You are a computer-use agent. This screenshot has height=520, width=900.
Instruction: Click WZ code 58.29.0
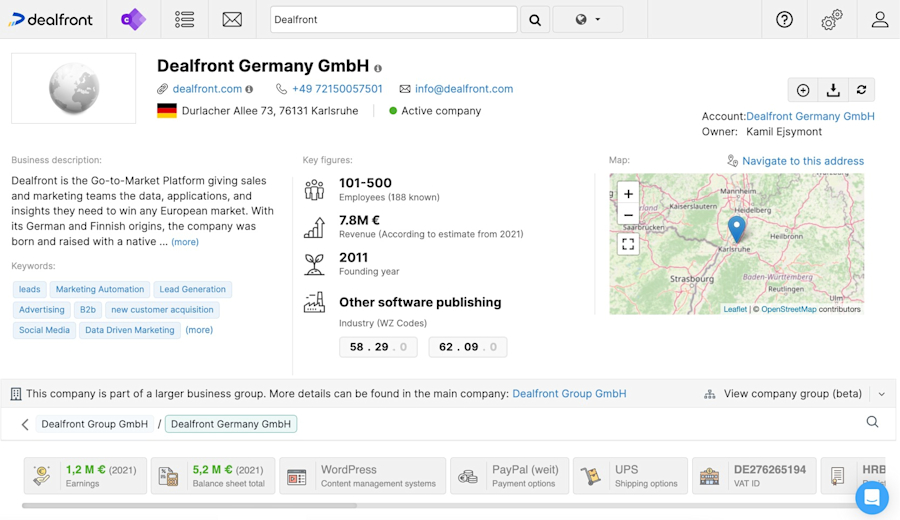click(378, 347)
